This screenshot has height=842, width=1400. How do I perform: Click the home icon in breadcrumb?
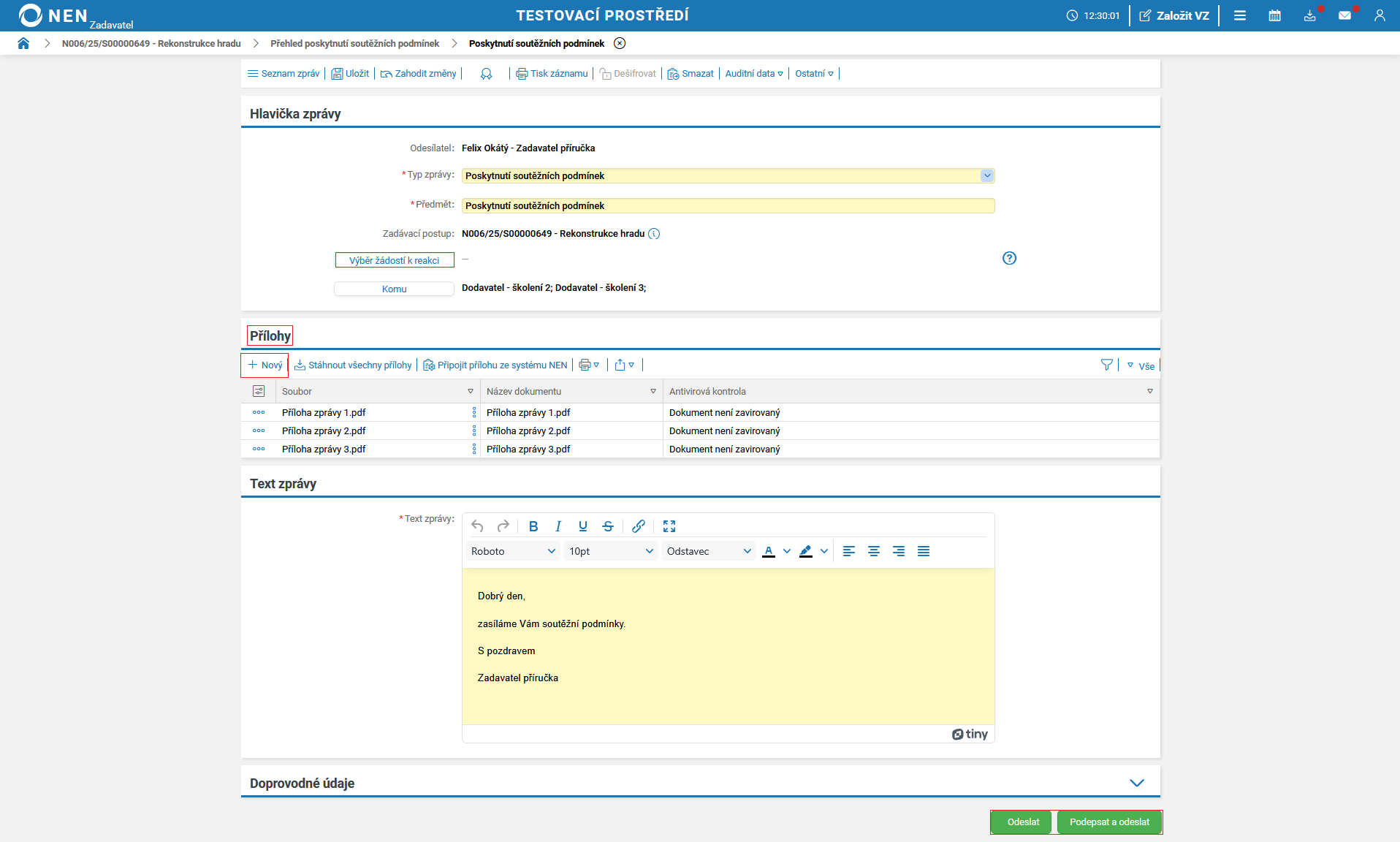(x=23, y=43)
